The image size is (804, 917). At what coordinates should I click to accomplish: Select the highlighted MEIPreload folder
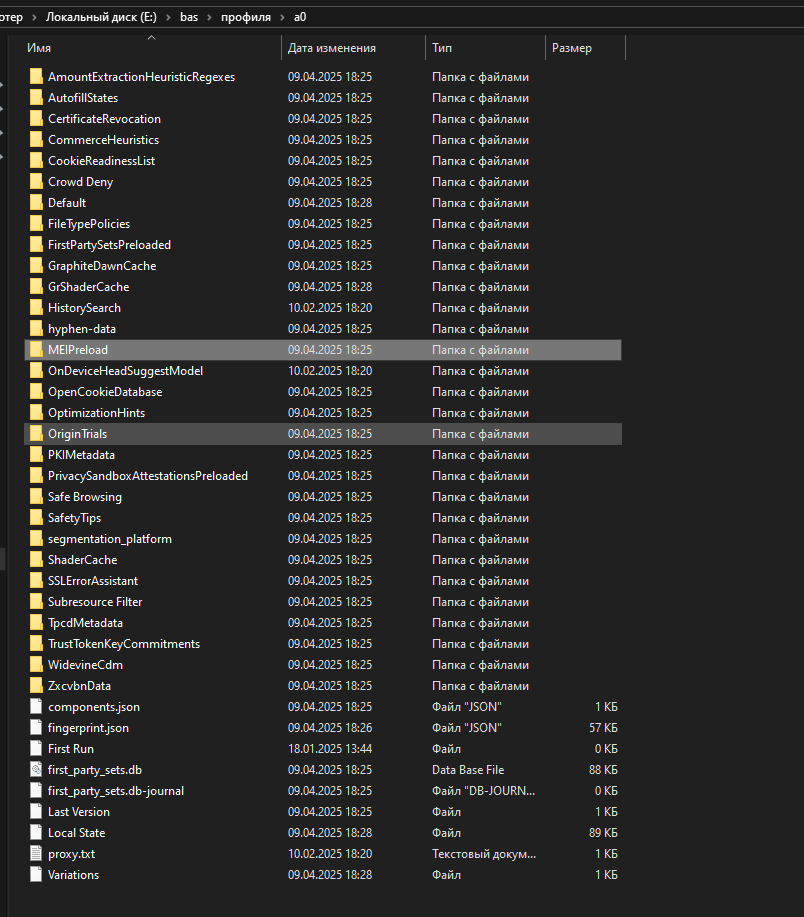78,349
